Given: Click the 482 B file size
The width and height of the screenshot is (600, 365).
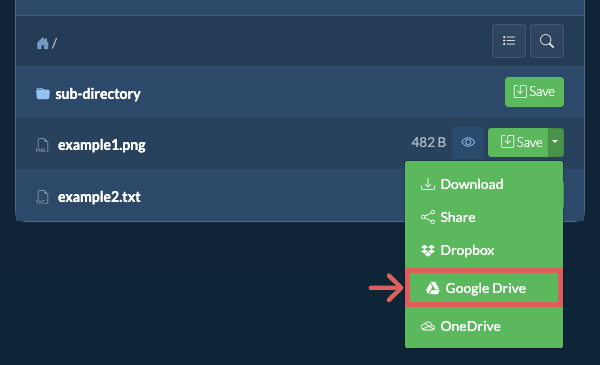Looking at the screenshot, I should pos(429,142).
